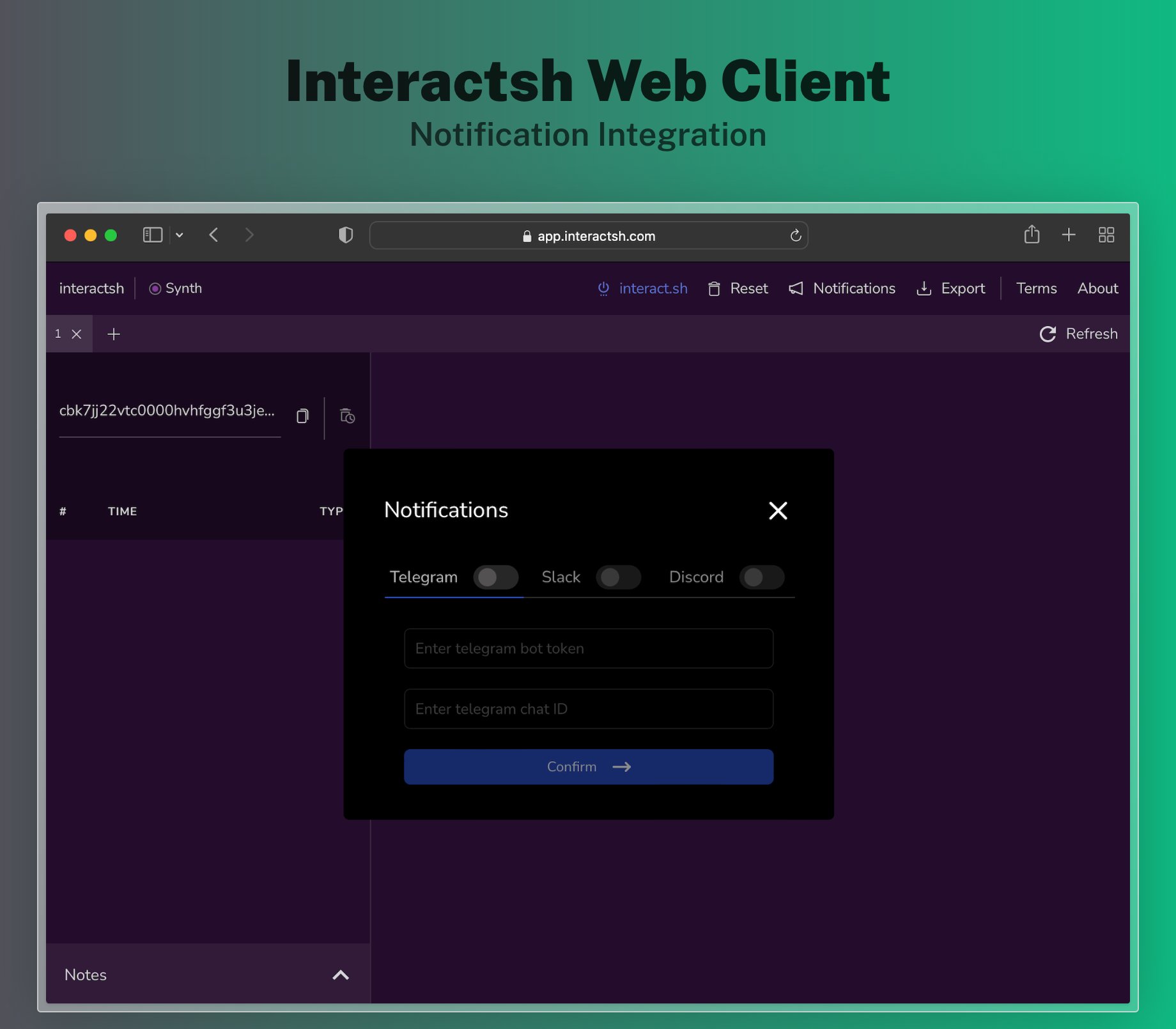Open Notifications via the megaphone icon
This screenshot has height=1029, width=1176.
click(x=795, y=288)
